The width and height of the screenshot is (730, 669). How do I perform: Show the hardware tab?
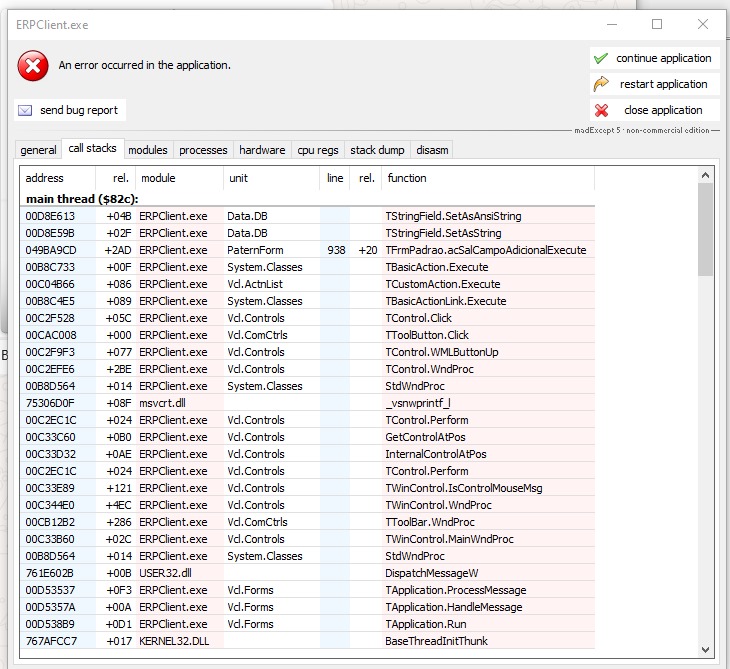point(262,150)
